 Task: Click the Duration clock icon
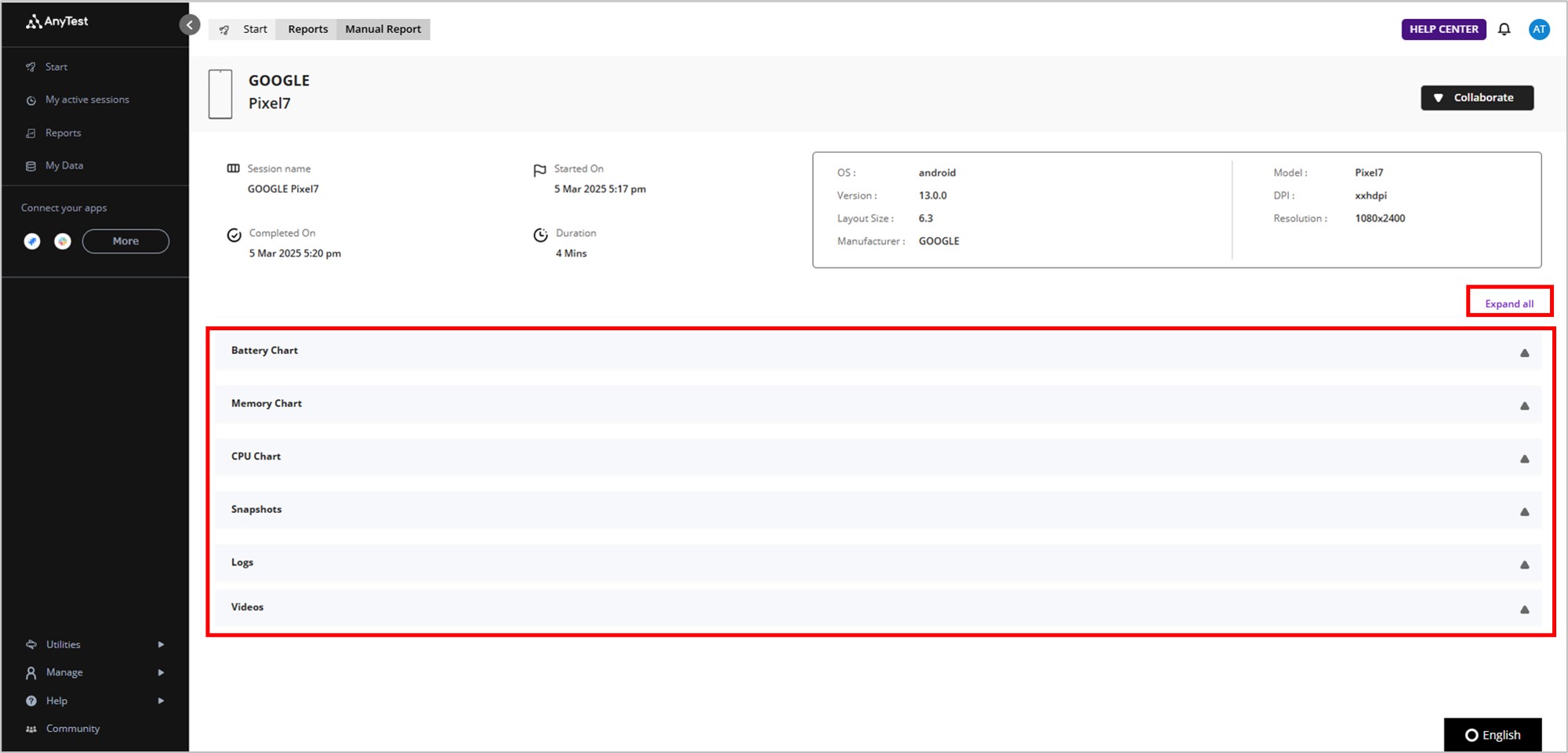pyautogui.click(x=540, y=235)
